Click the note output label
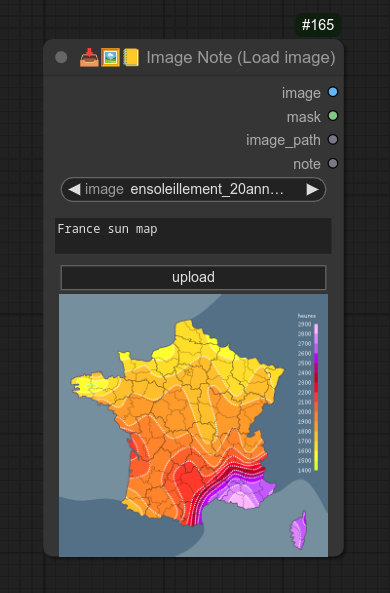This screenshot has width=390, height=593. coord(307,164)
